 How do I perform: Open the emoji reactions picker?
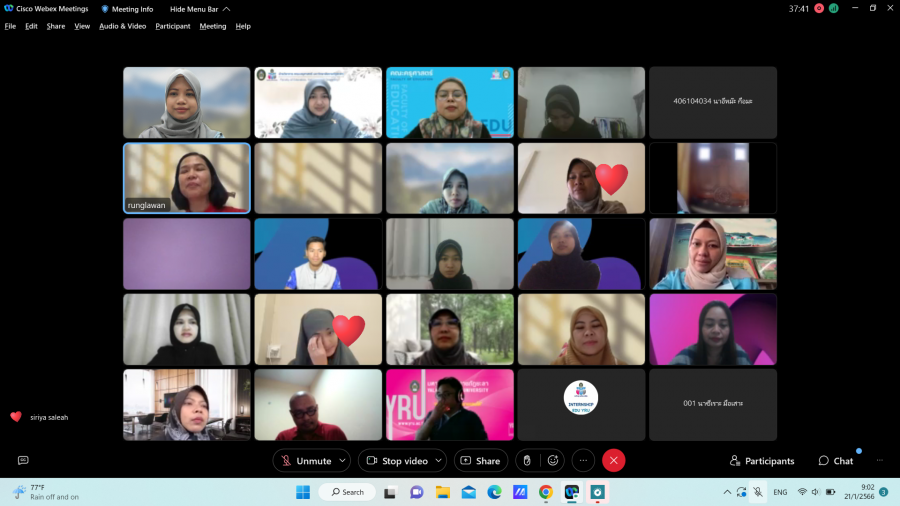pyautogui.click(x=552, y=460)
